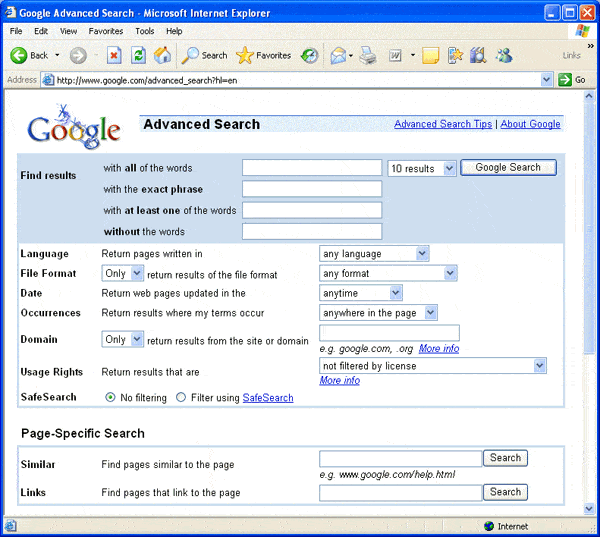
Task: Open Domain Only dropdown
Action: point(123,339)
